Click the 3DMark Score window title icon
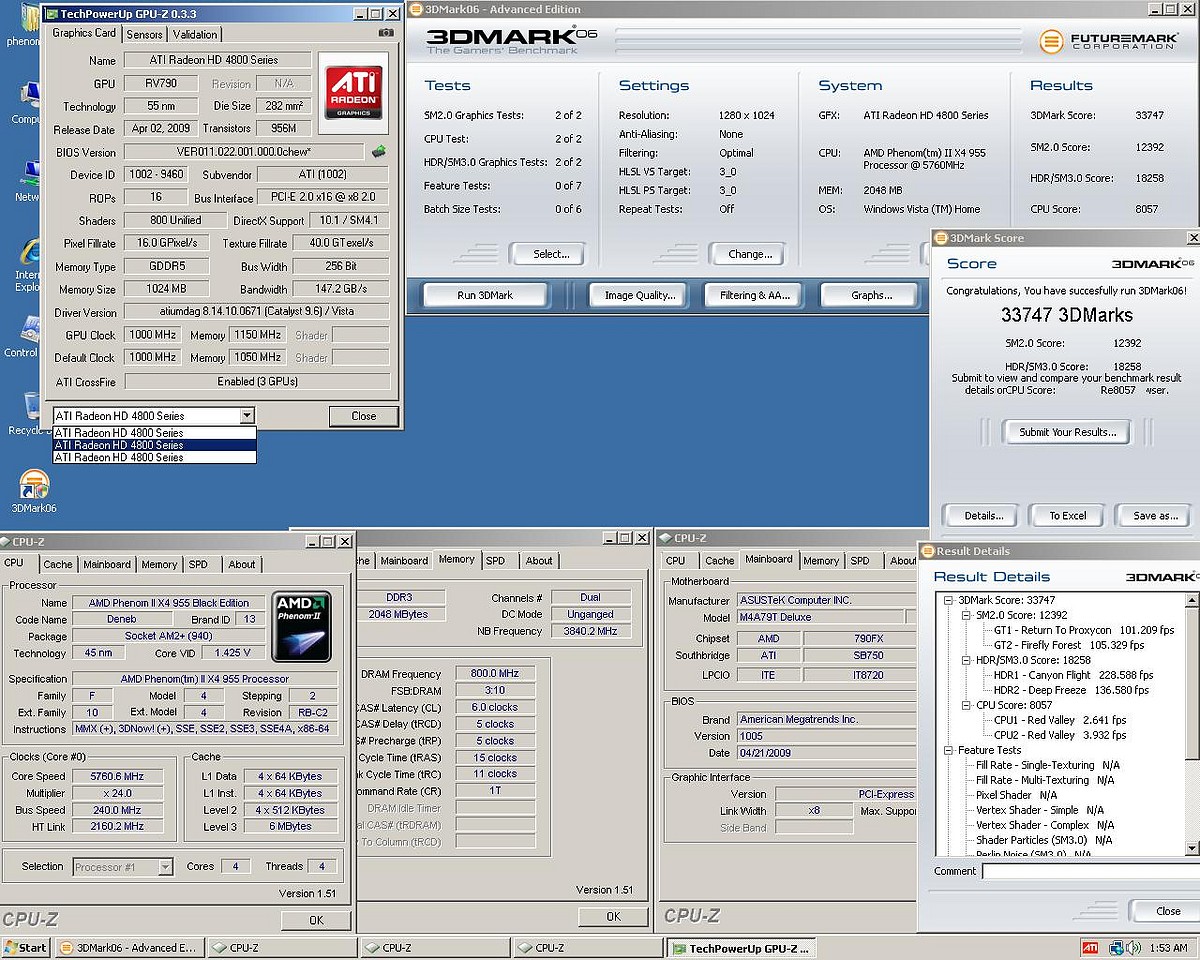This screenshot has height=960, width=1200. click(941, 238)
